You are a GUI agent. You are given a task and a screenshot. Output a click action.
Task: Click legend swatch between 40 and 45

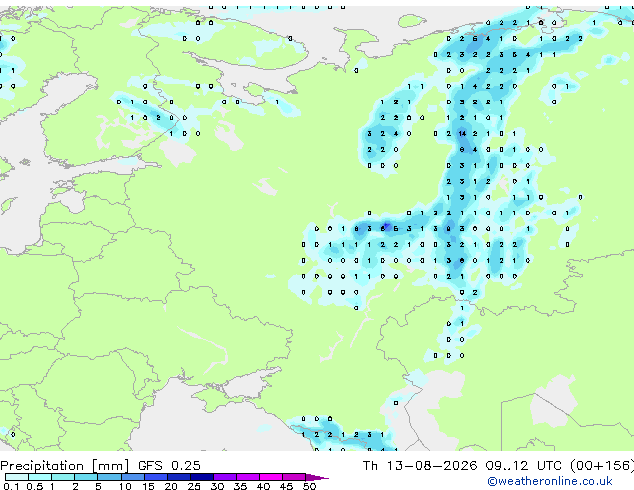(271, 477)
